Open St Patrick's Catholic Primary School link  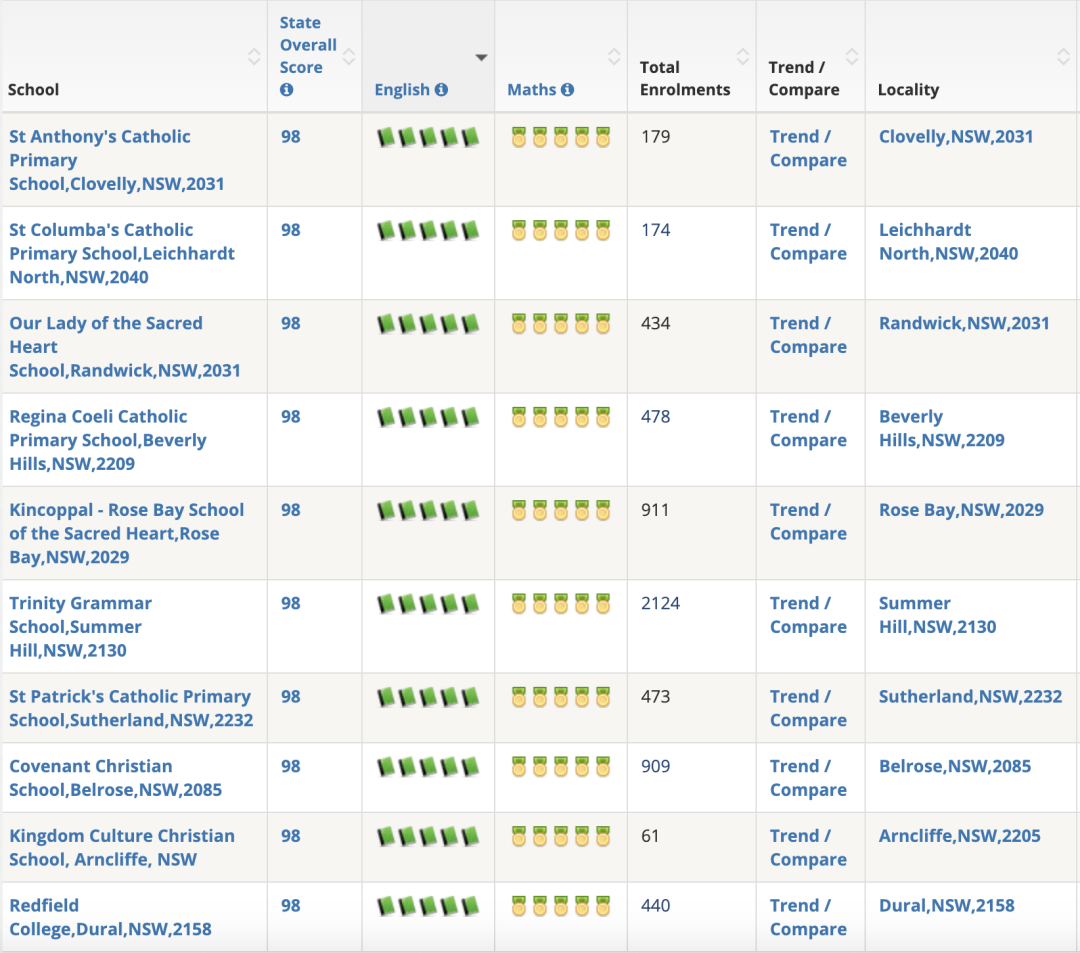click(131, 708)
